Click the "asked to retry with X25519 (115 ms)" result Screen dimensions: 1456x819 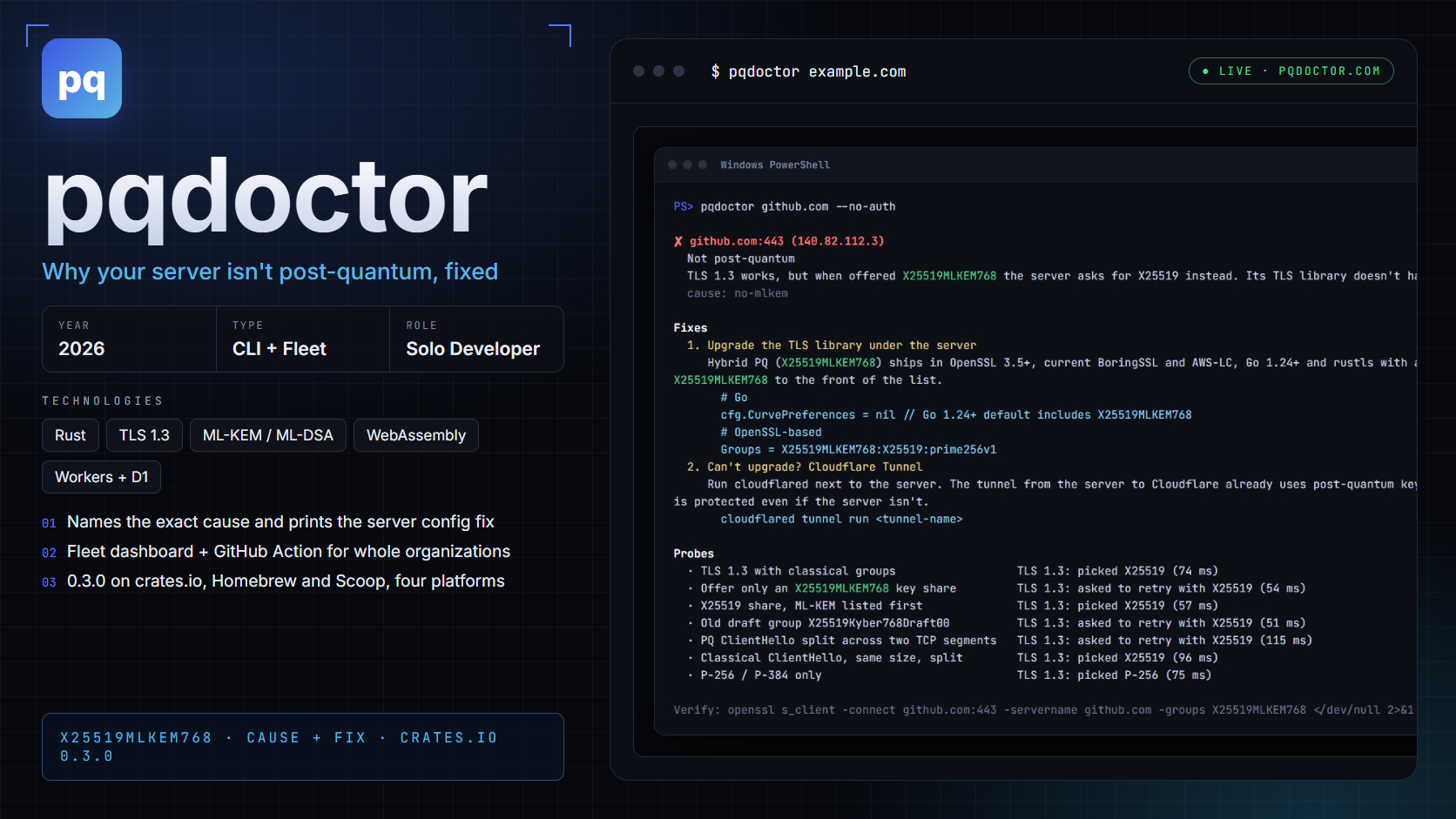(1195, 641)
